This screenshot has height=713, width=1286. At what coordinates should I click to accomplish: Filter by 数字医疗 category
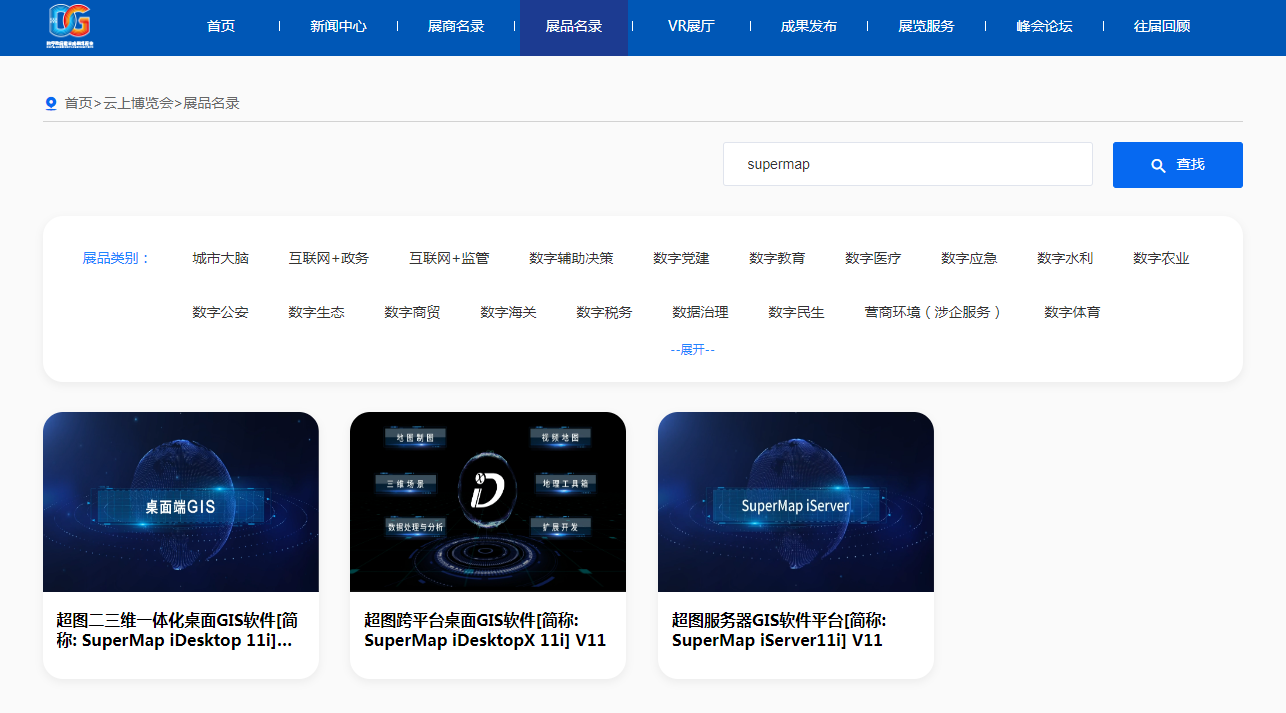pyautogui.click(x=873, y=258)
